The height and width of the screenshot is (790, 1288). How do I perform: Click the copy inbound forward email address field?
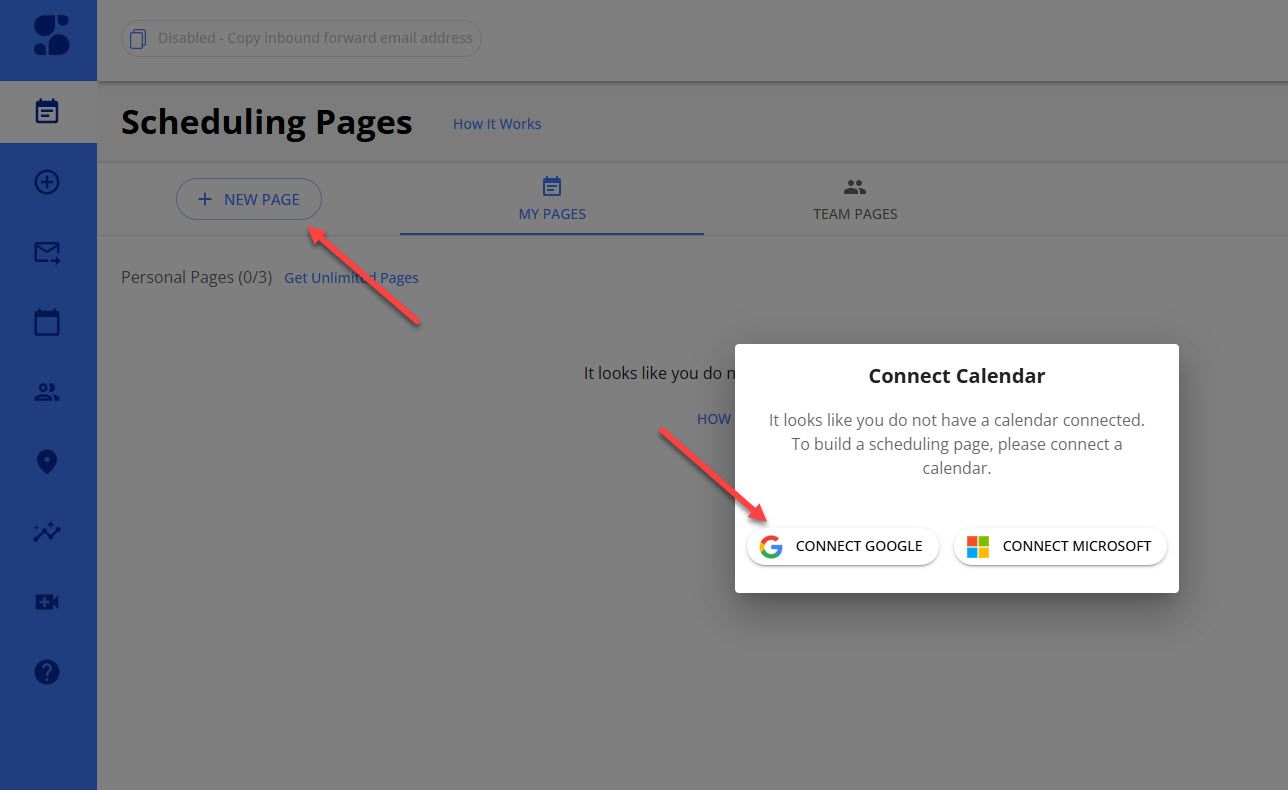(x=300, y=38)
